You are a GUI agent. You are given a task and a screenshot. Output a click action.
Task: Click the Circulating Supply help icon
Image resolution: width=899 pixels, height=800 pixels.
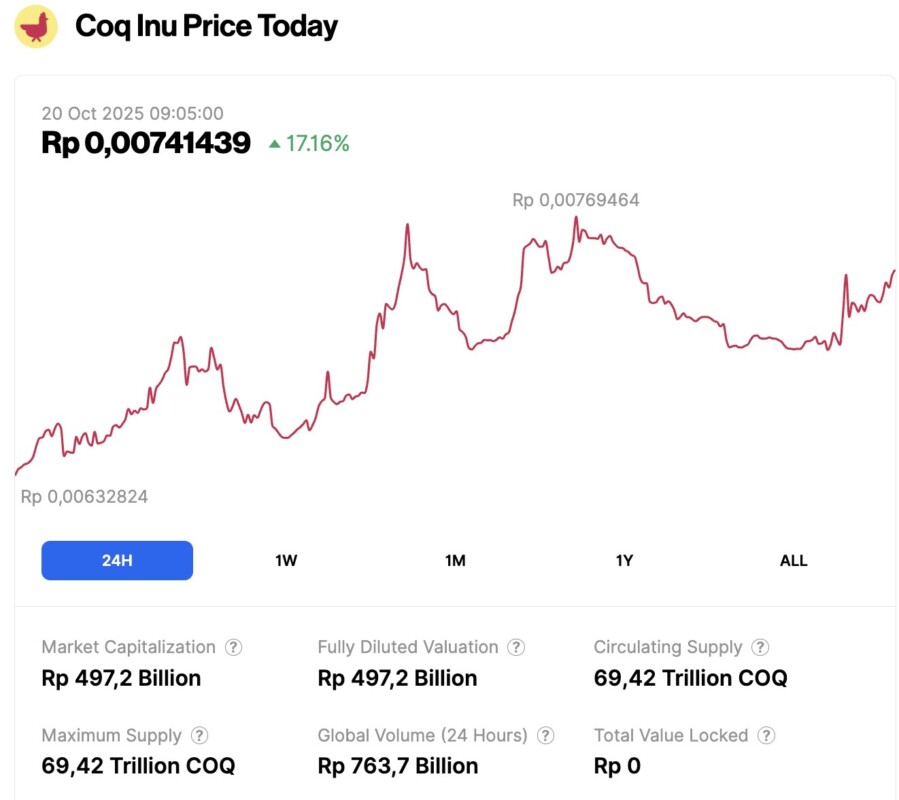(x=760, y=647)
